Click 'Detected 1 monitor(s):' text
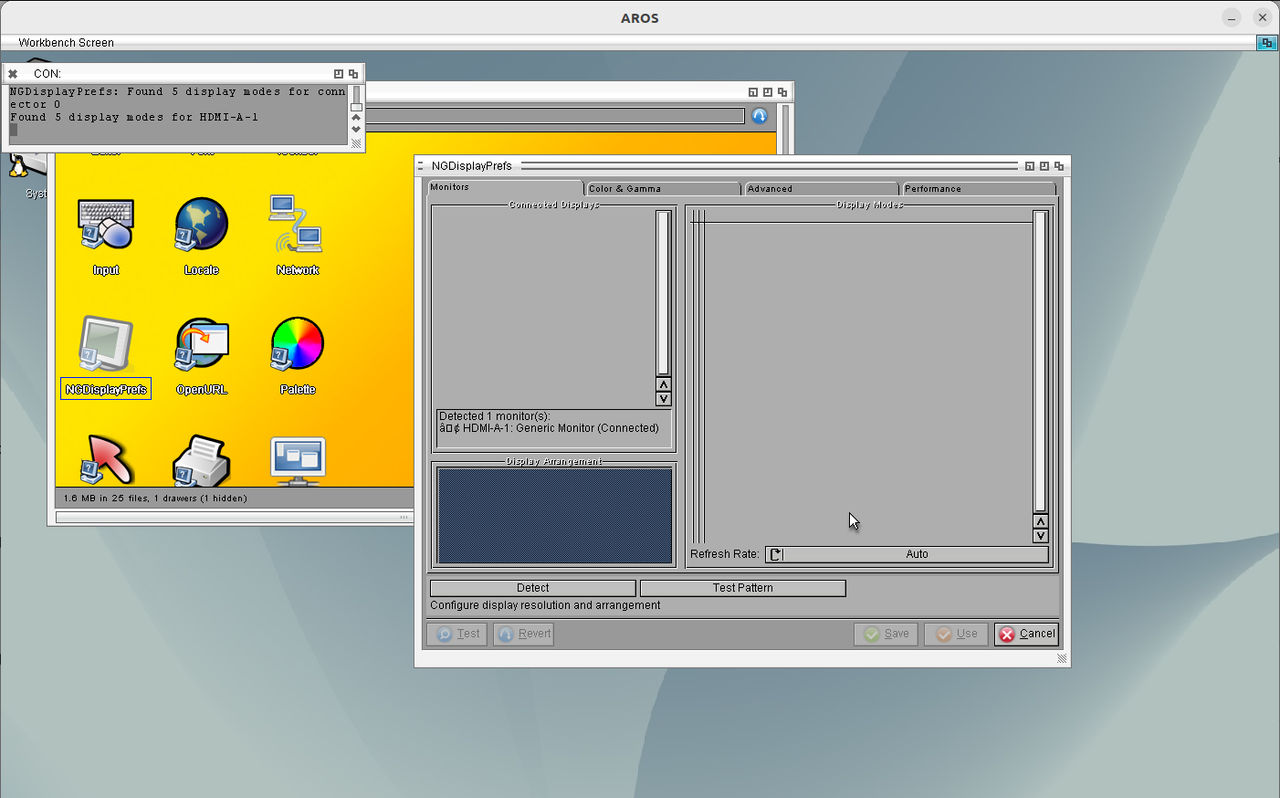Screen dimensions: 1280x798 pyautogui.click(x=495, y=416)
